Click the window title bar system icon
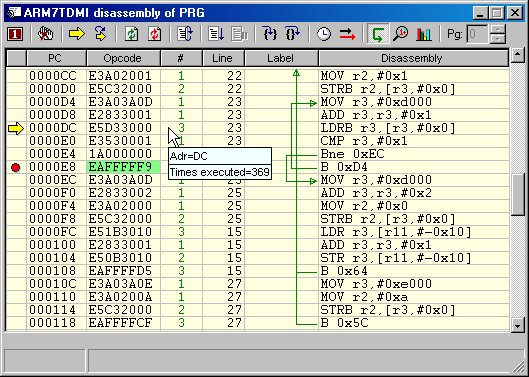Image resolution: width=529 pixels, height=377 pixels. (13, 13)
